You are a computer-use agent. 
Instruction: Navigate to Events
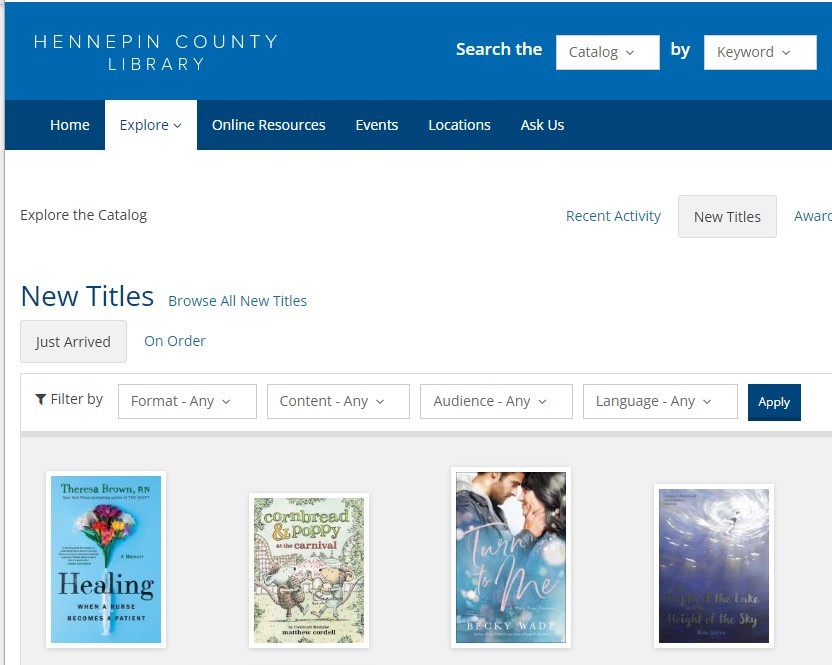point(377,125)
